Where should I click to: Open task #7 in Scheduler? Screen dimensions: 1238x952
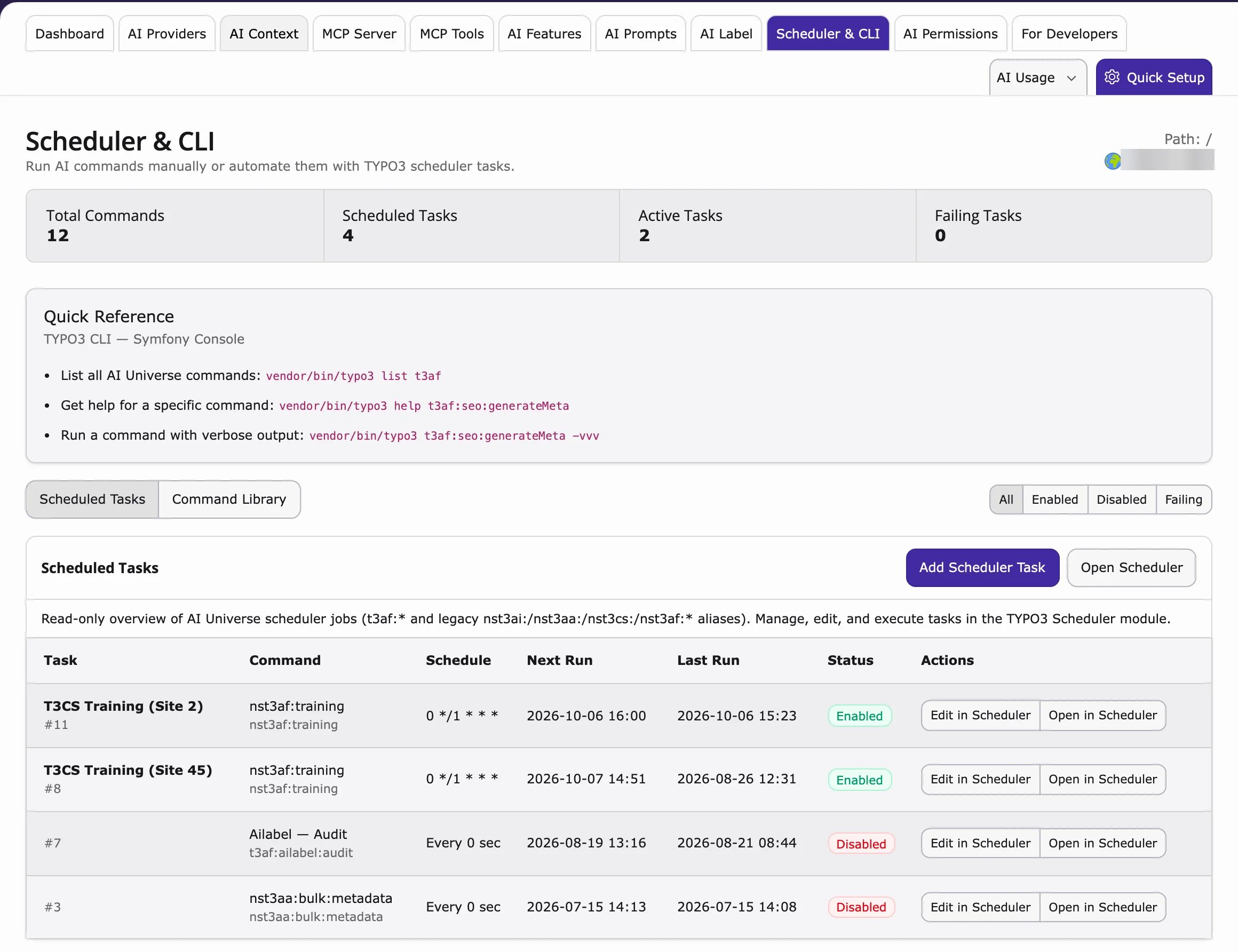click(1102, 843)
